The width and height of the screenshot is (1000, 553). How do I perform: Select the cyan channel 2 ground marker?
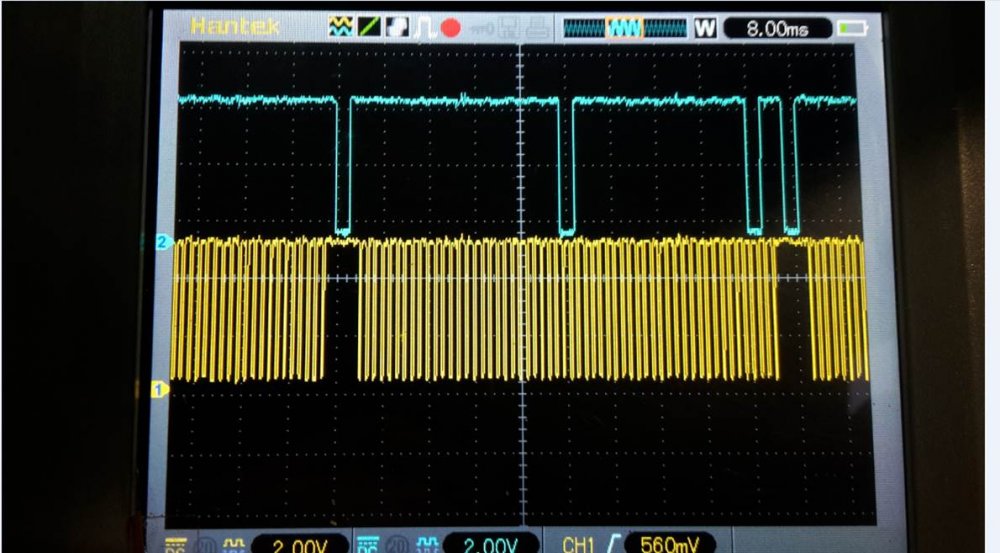164,242
